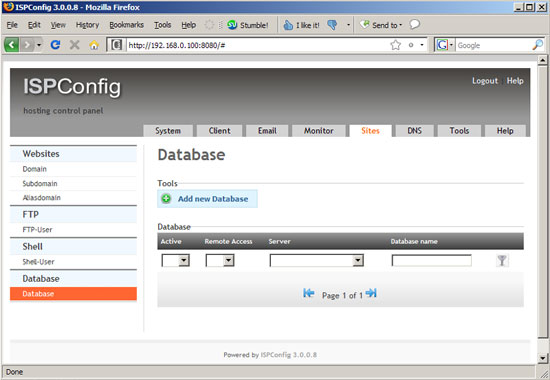
Task: Open the Server filter dropdown
Action: [x=316, y=260]
